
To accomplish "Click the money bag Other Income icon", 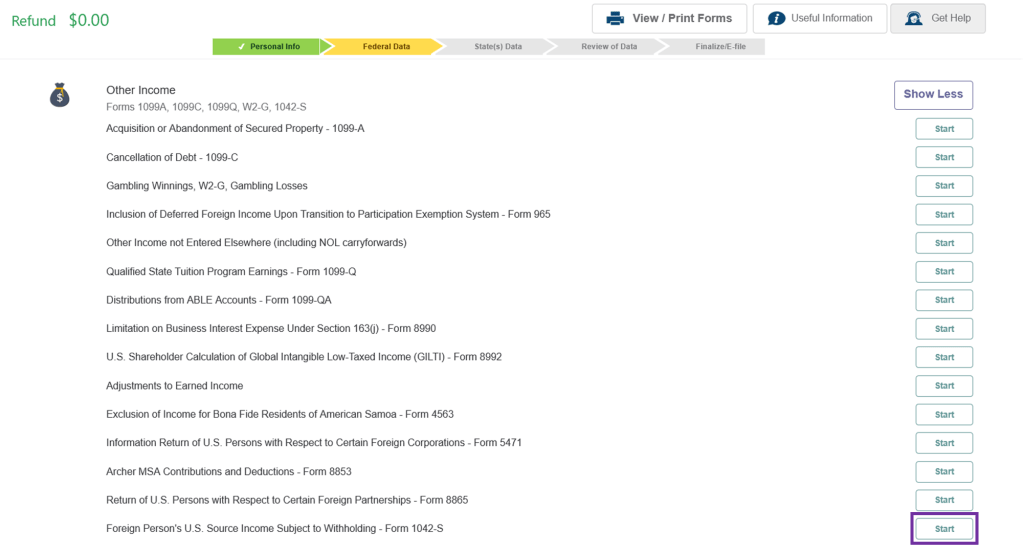I will [60, 95].
